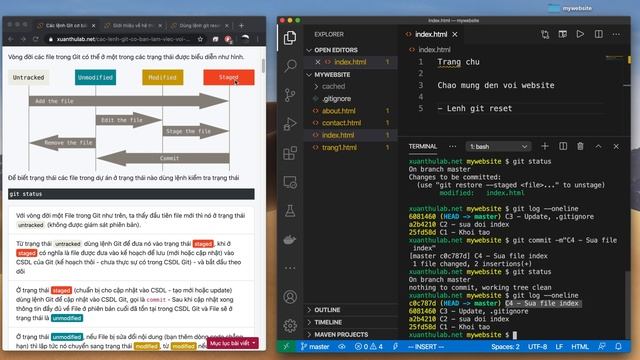Open the Remote Explorer view
Image resolution: width=640 pixels, height=360 pixels.
(290, 182)
